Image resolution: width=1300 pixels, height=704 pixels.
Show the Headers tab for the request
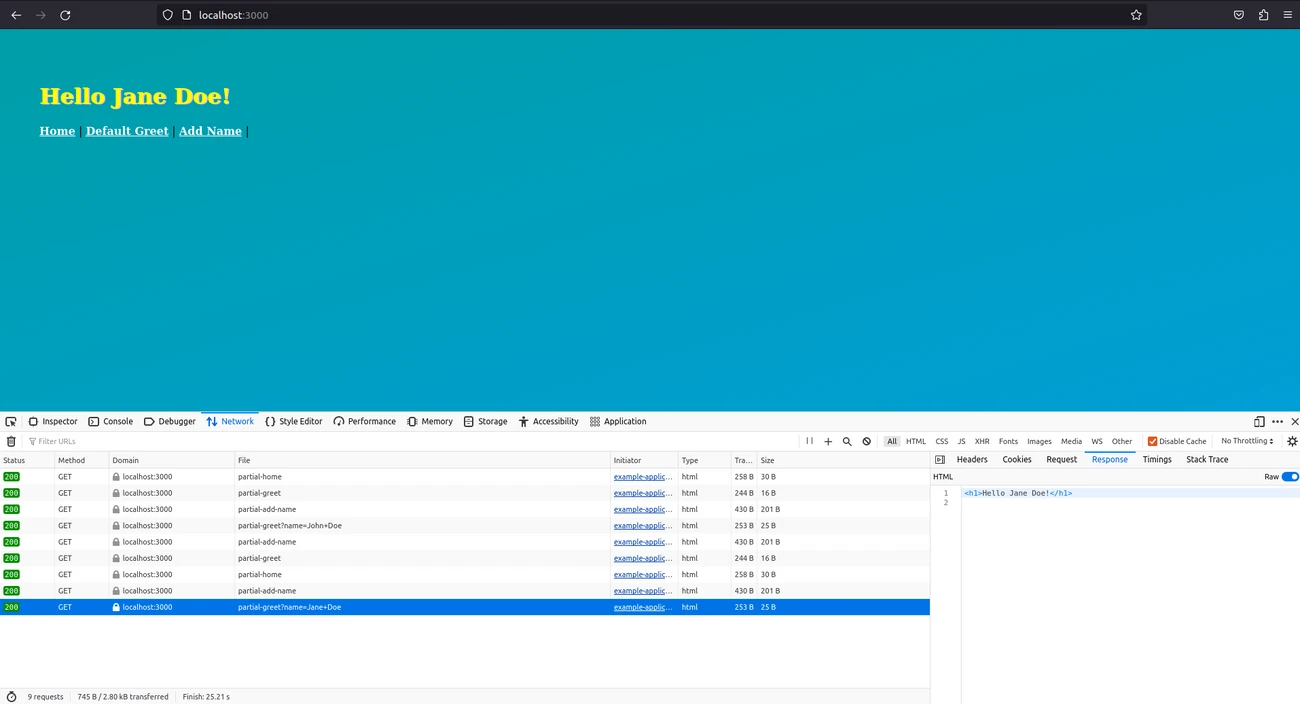coord(972,460)
